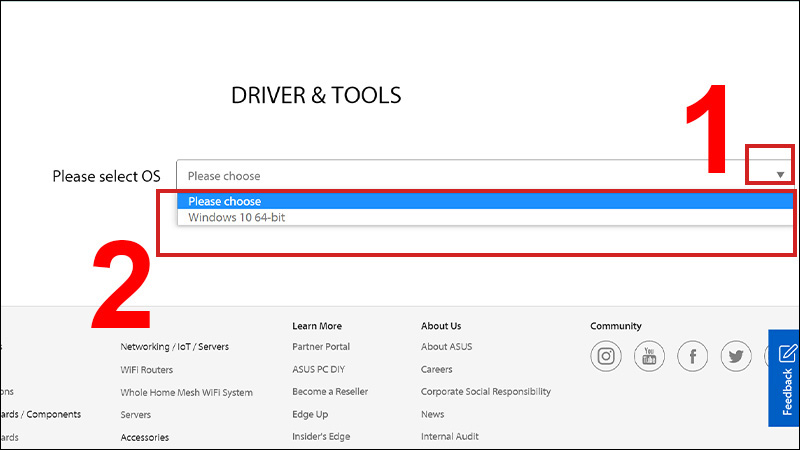
Task: Click Networking / IoT / Servers heading
Action: pos(174,347)
